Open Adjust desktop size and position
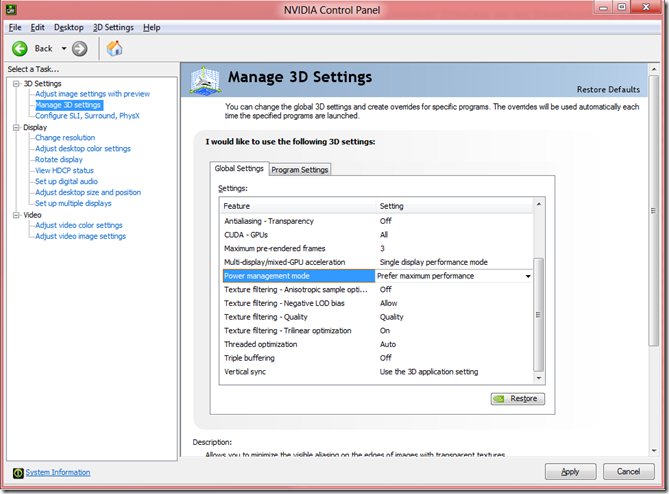The height and width of the screenshot is (494, 669). 88,193
